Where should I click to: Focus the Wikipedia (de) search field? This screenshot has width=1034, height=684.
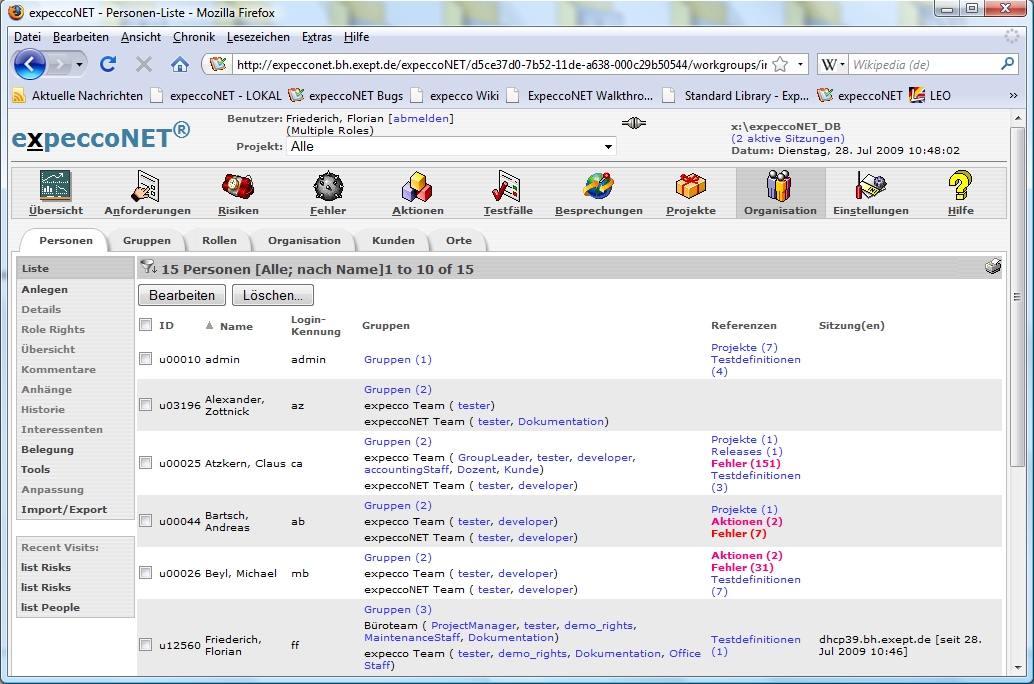tap(923, 65)
